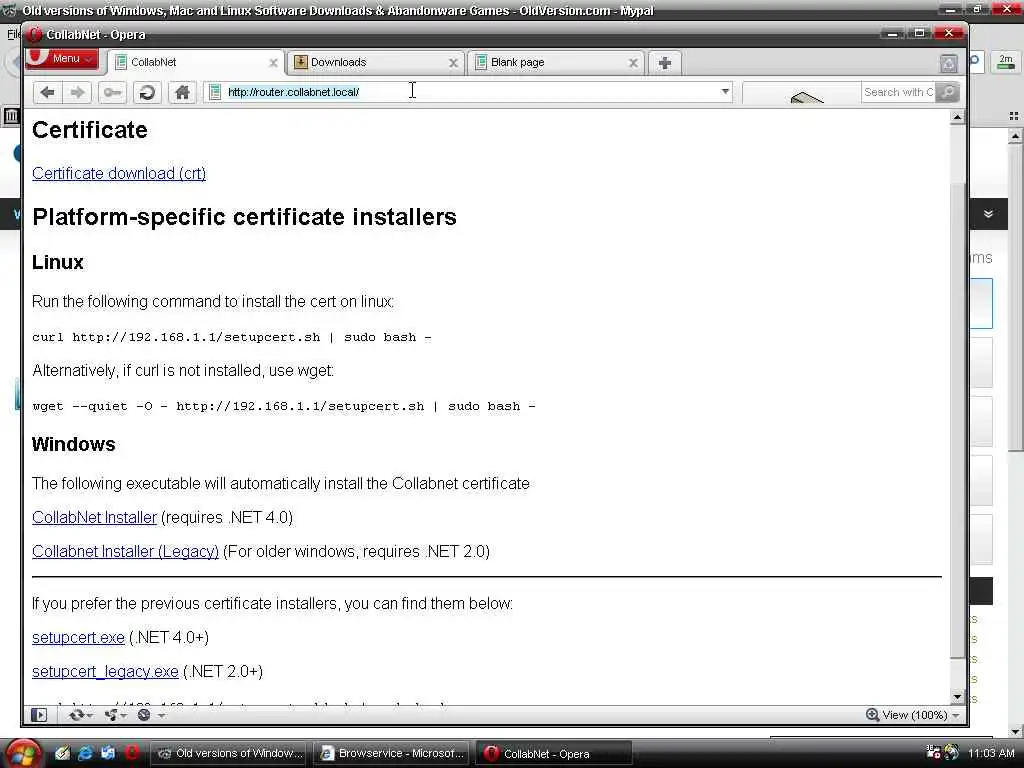Click the page scrollbar down arrow
The height and width of the screenshot is (768, 1024).
[957, 697]
